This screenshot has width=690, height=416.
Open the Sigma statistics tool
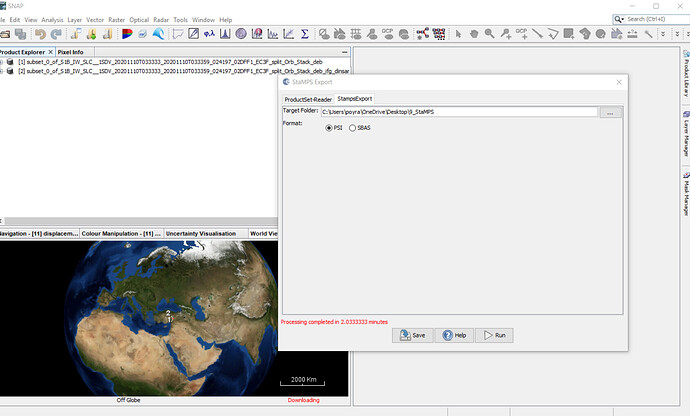pyautogui.click(x=305, y=34)
